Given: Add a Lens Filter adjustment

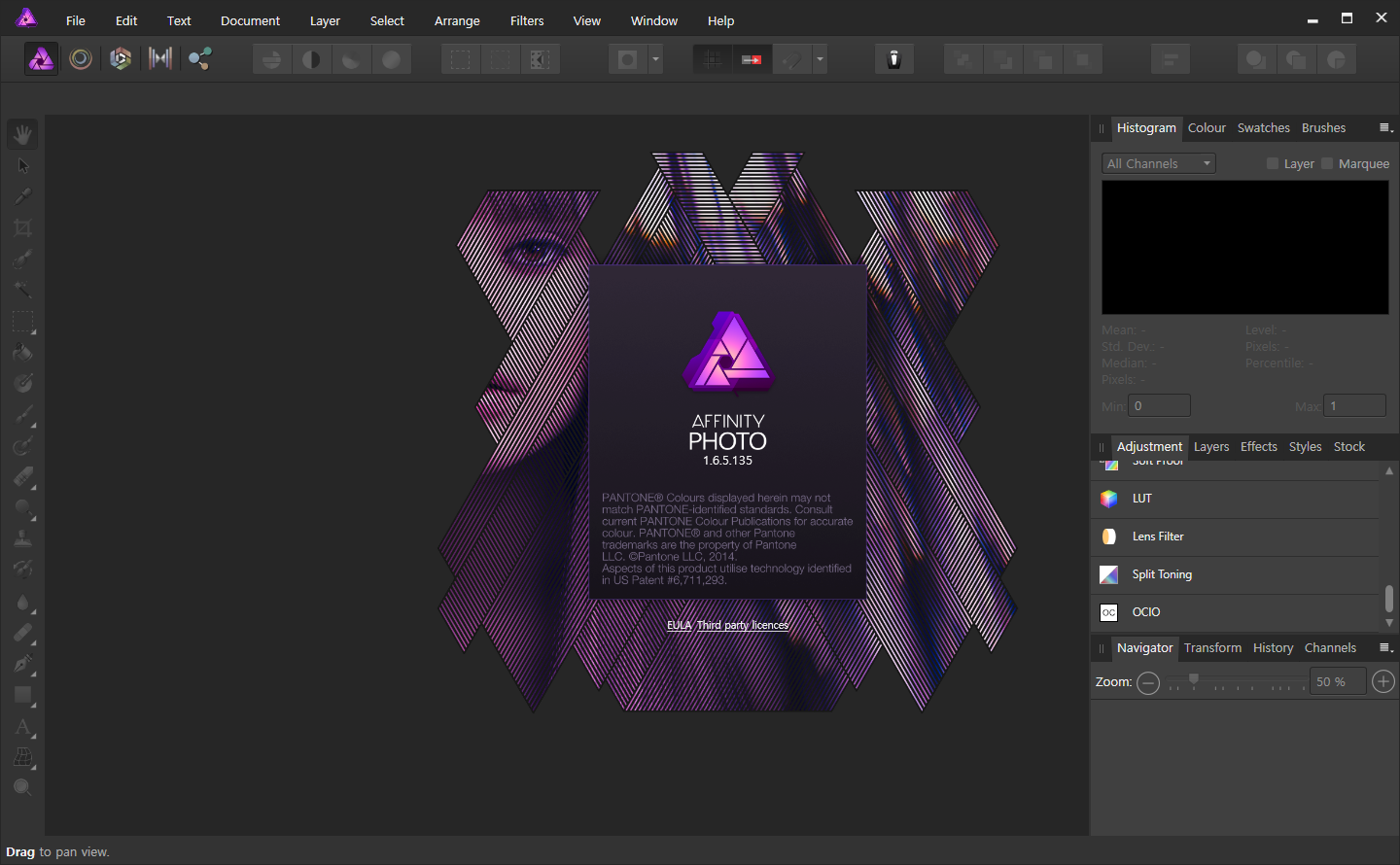Looking at the screenshot, I should (1235, 536).
